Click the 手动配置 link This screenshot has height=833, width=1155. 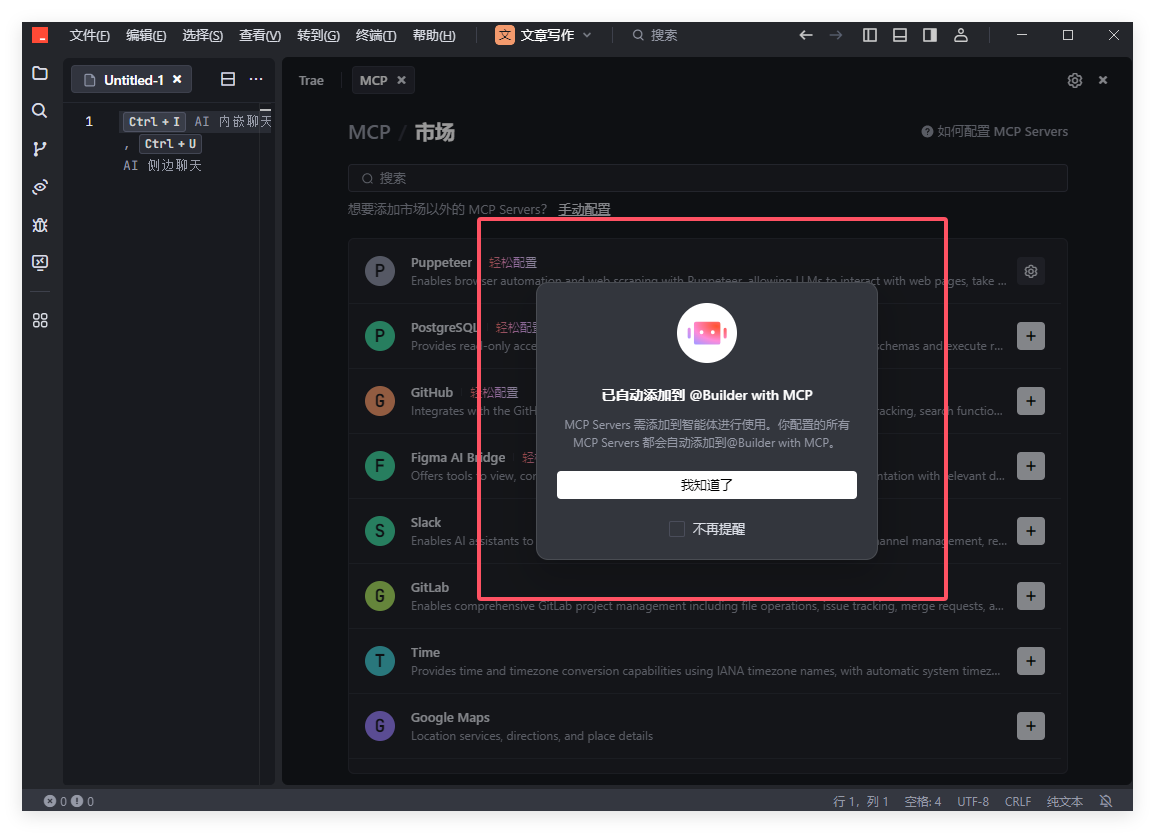coord(584,209)
